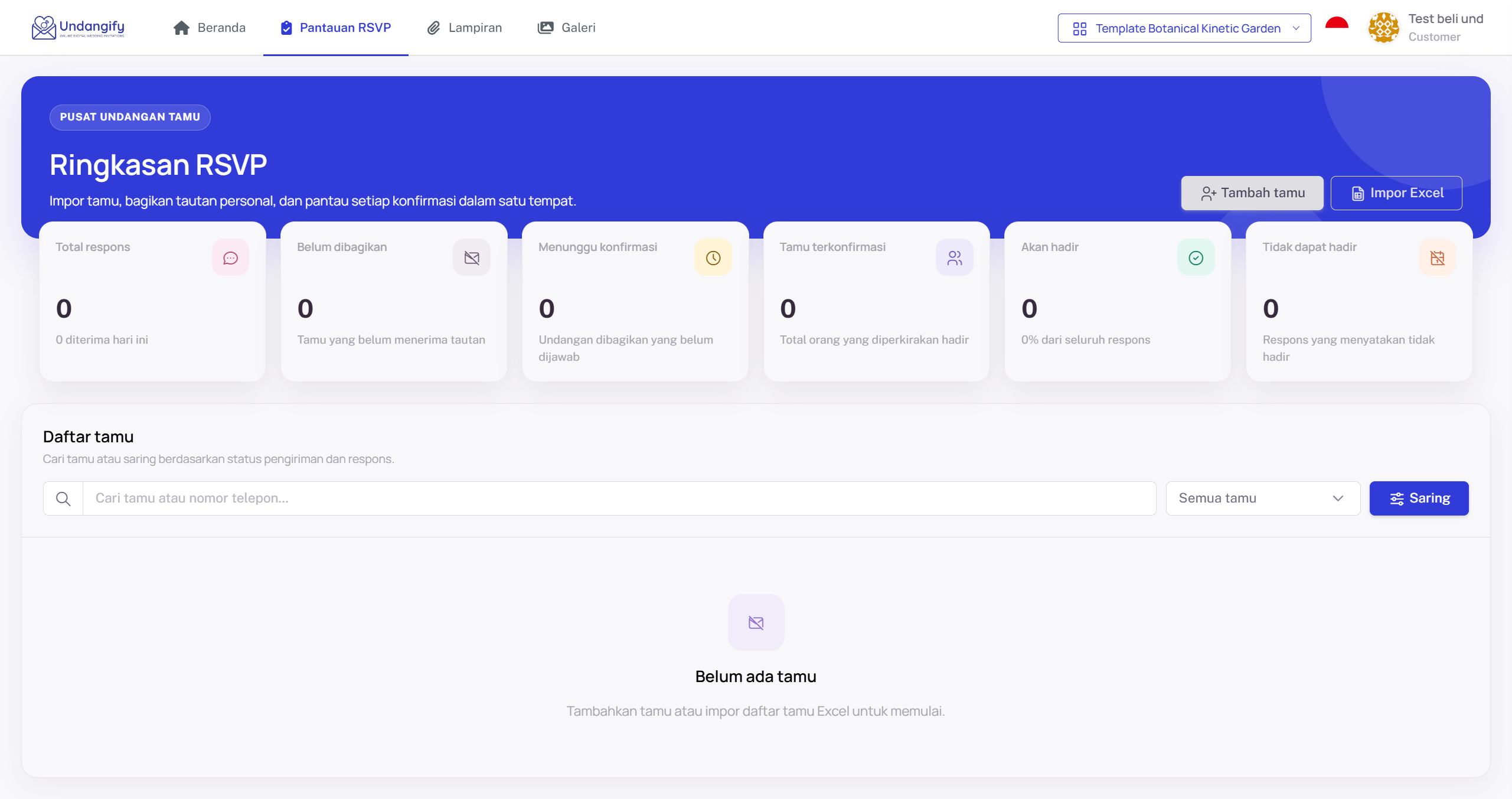This screenshot has width=1512, height=799.
Task: Click 'Tamu yang belum menerima tautan' text
Action: click(391, 340)
